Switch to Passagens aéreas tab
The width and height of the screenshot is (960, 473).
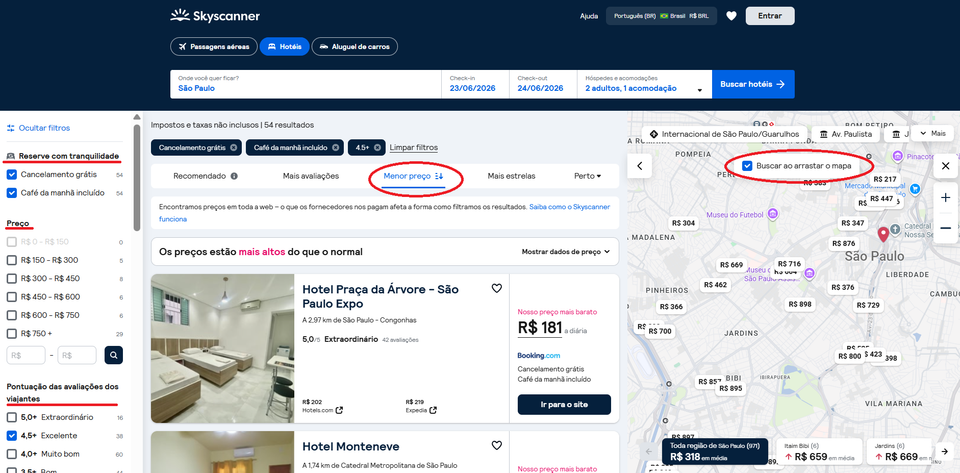(x=214, y=47)
